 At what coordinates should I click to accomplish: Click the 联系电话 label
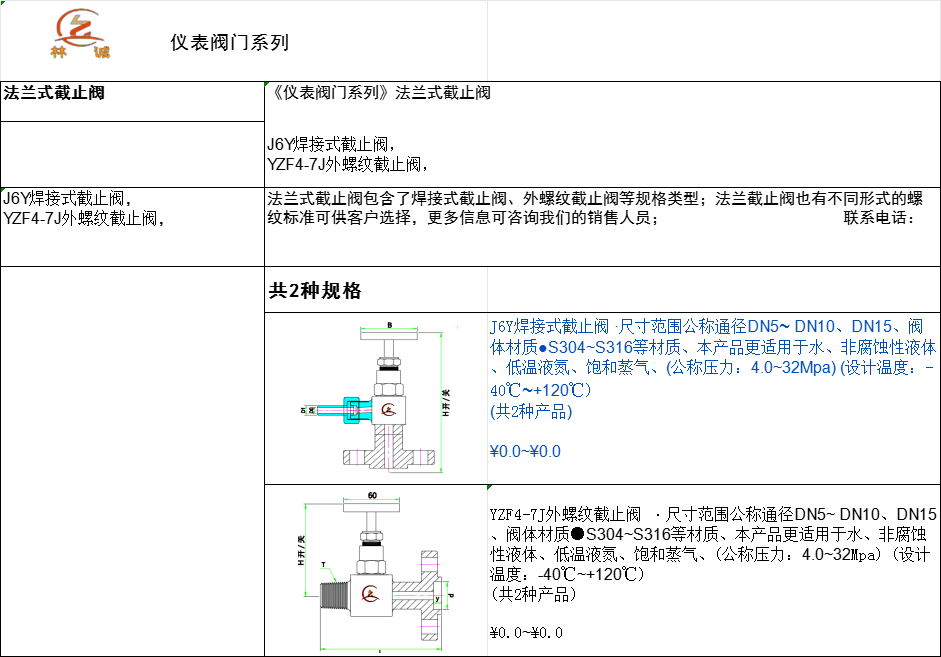(879, 218)
